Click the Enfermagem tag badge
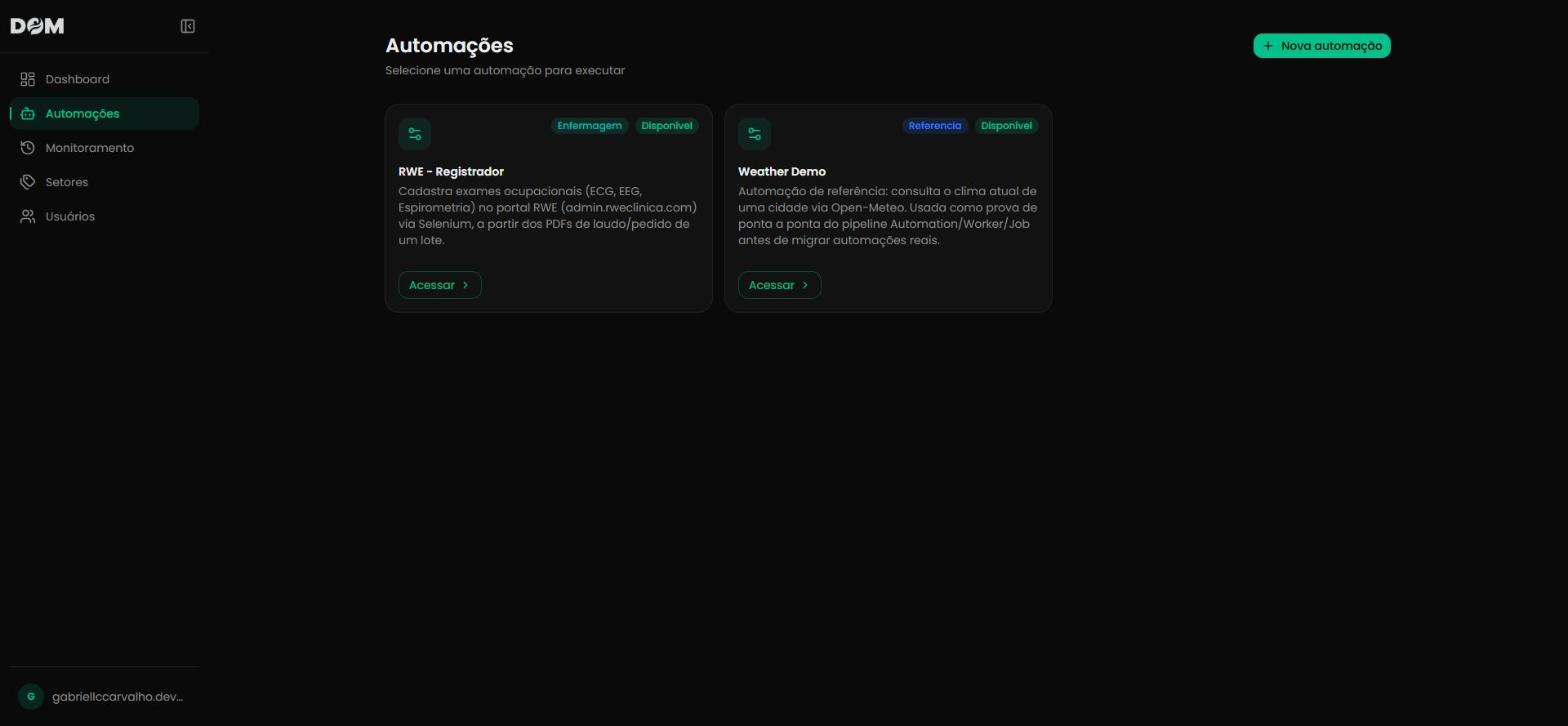Screen dimensions: 1568x726 (x=589, y=126)
